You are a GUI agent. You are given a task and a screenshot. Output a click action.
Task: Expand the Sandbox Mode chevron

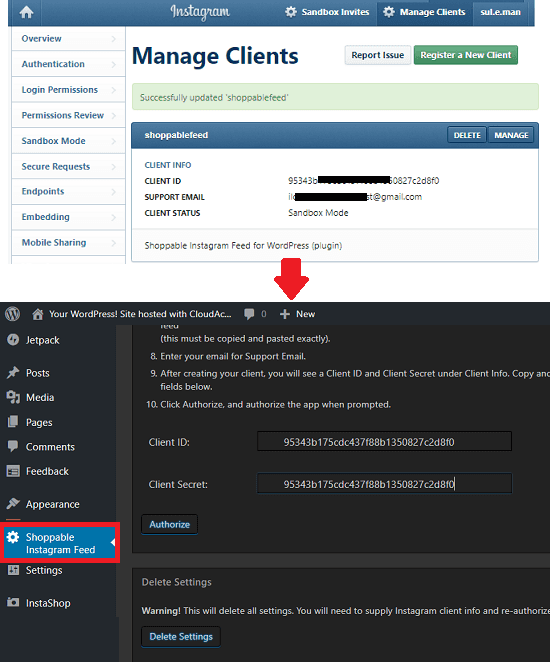pos(113,141)
